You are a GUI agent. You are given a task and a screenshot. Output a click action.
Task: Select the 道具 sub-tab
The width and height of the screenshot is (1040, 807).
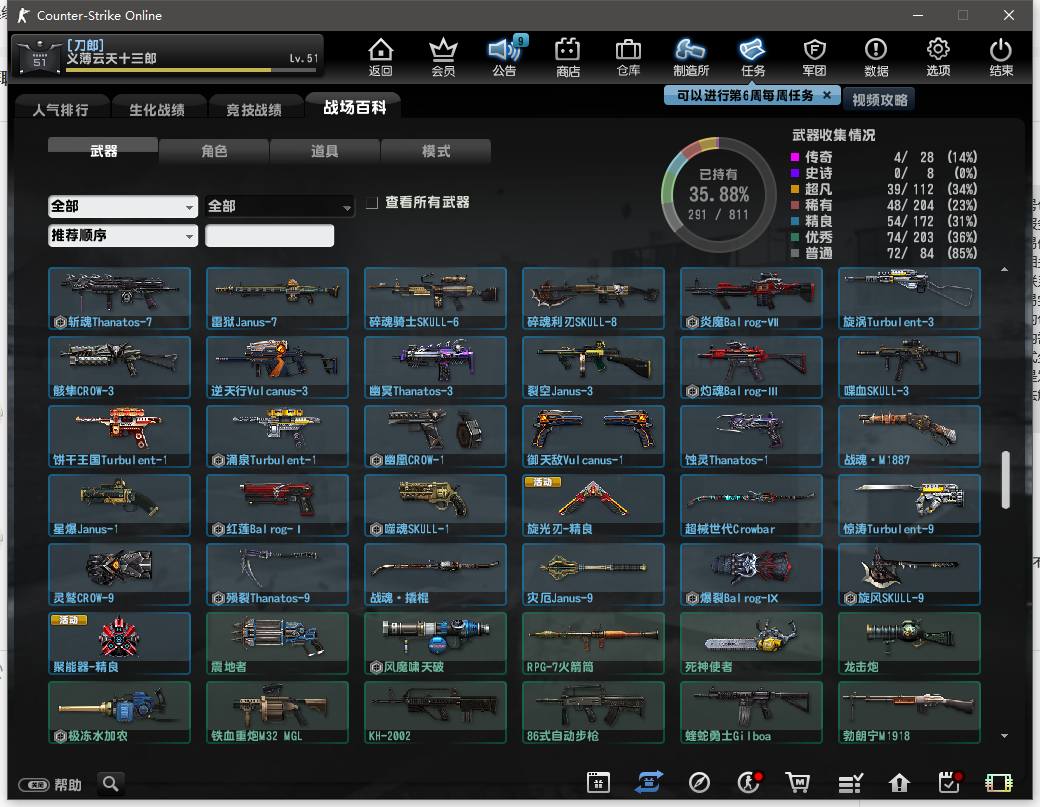click(325, 151)
